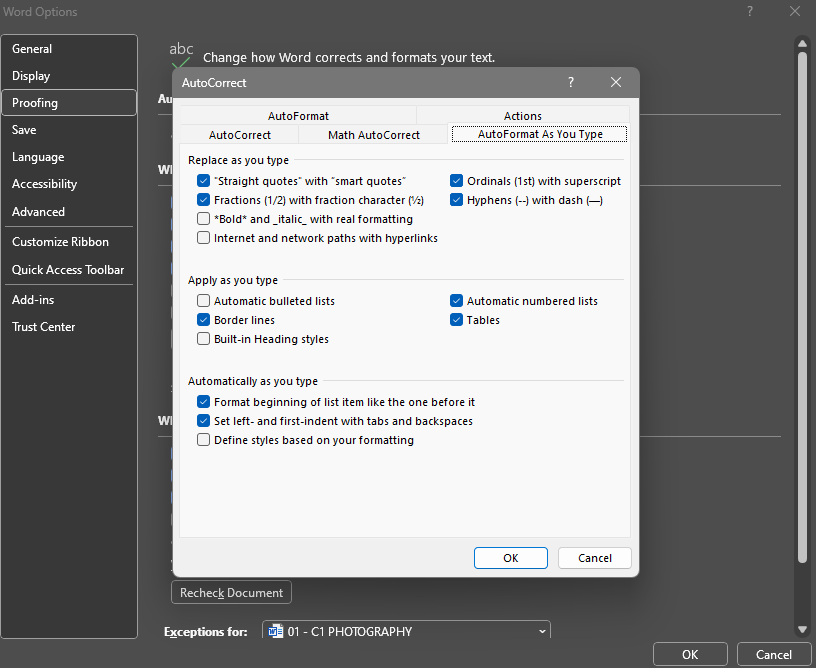Click Recheck Document button
816x668 pixels.
point(231,593)
